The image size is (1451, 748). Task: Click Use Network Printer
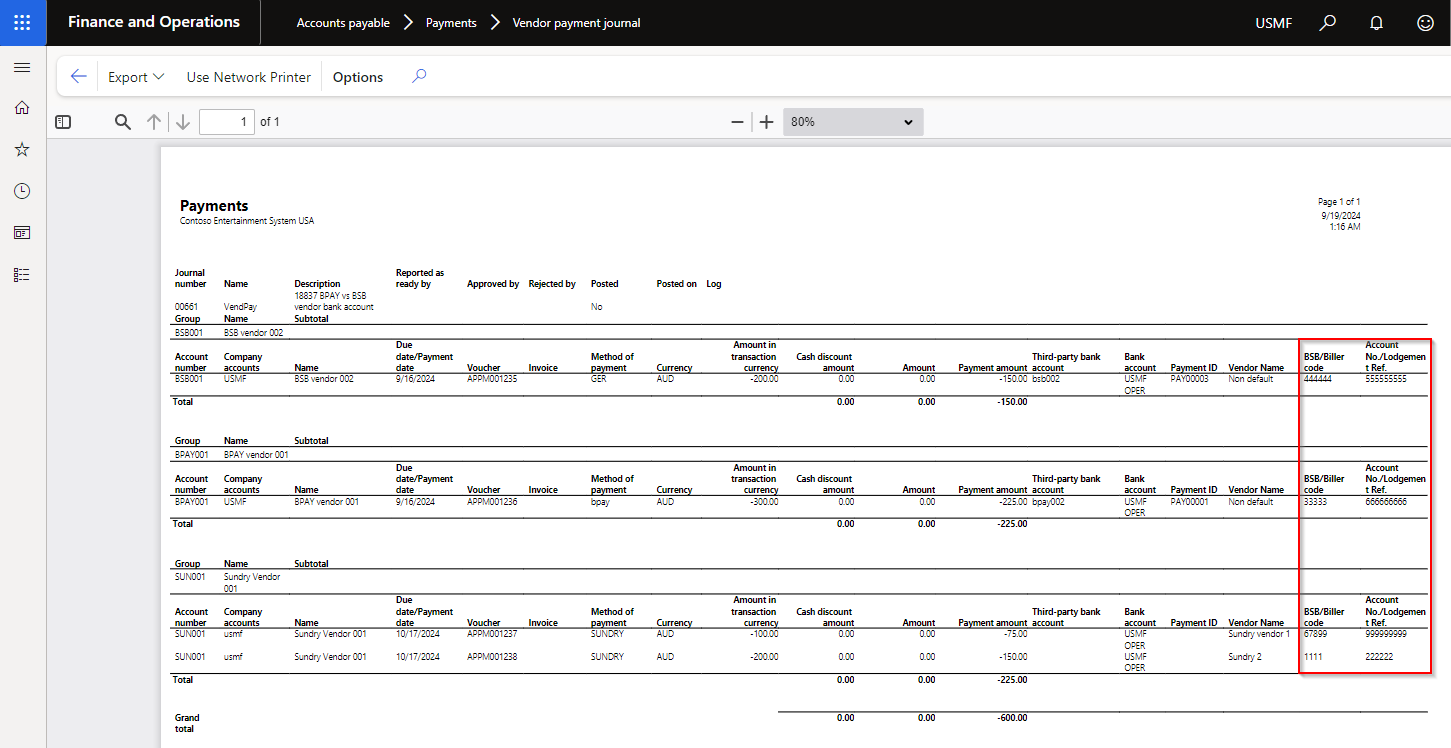point(248,77)
